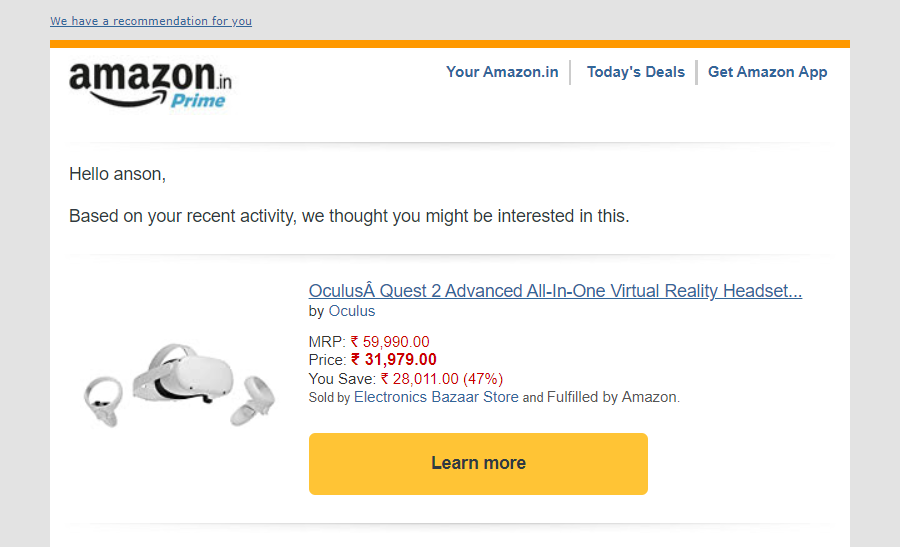Go to Today's Deals

pos(635,72)
